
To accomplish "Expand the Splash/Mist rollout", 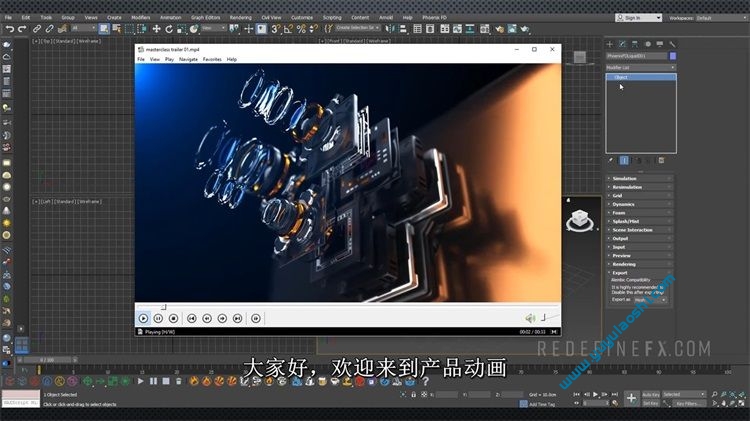I will point(640,222).
